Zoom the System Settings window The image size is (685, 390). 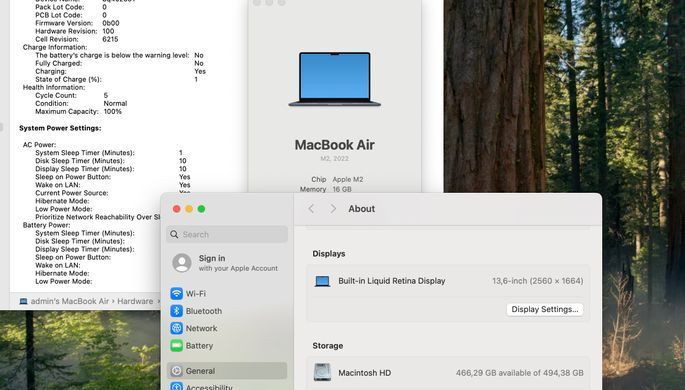[x=201, y=209]
